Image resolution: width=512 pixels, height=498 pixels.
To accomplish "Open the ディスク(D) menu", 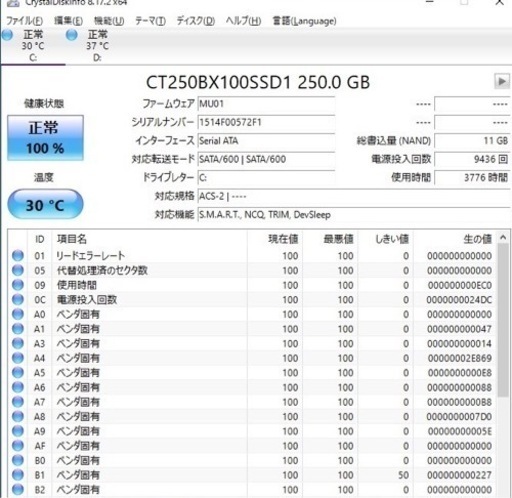I will point(196,21).
